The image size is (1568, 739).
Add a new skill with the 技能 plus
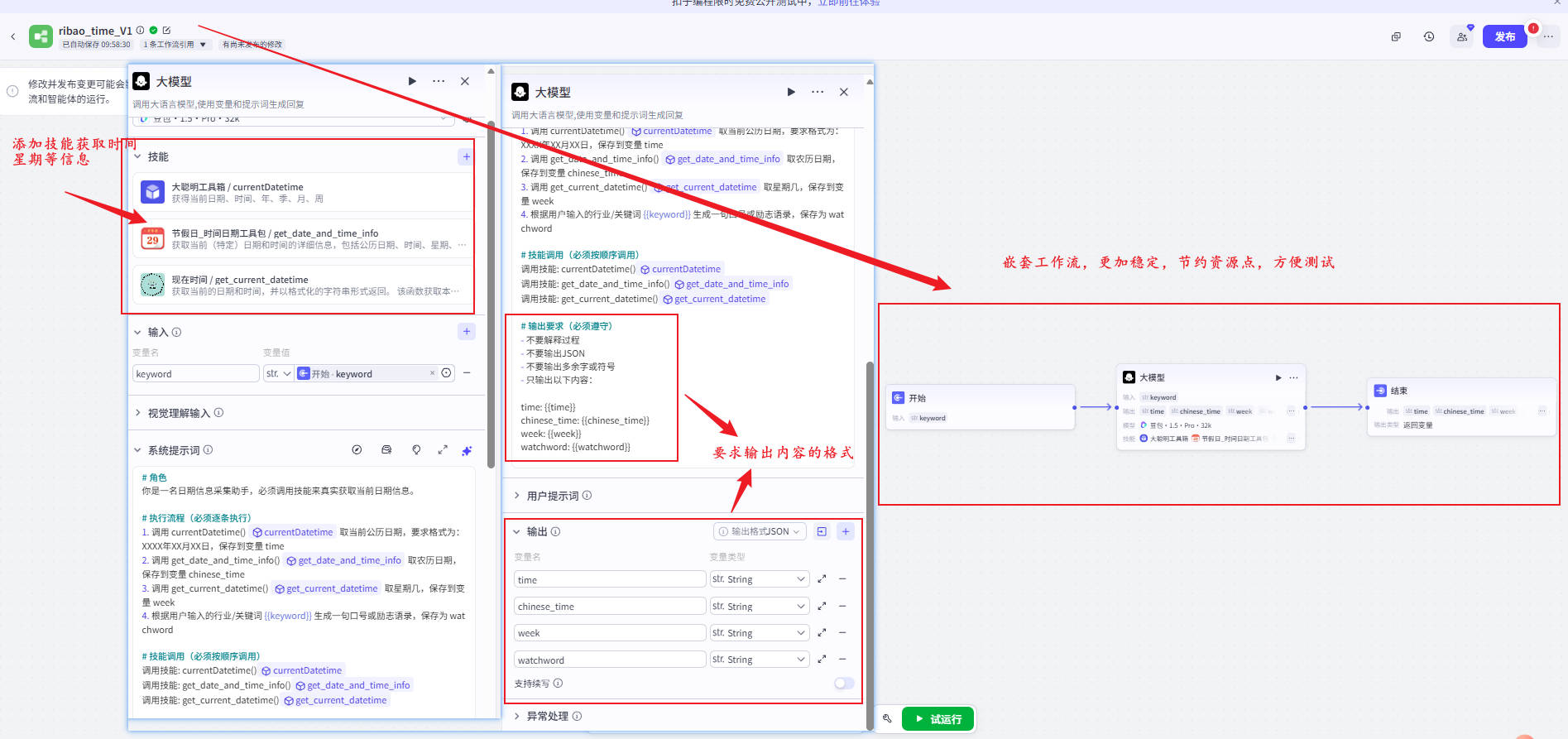[x=467, y=156]
